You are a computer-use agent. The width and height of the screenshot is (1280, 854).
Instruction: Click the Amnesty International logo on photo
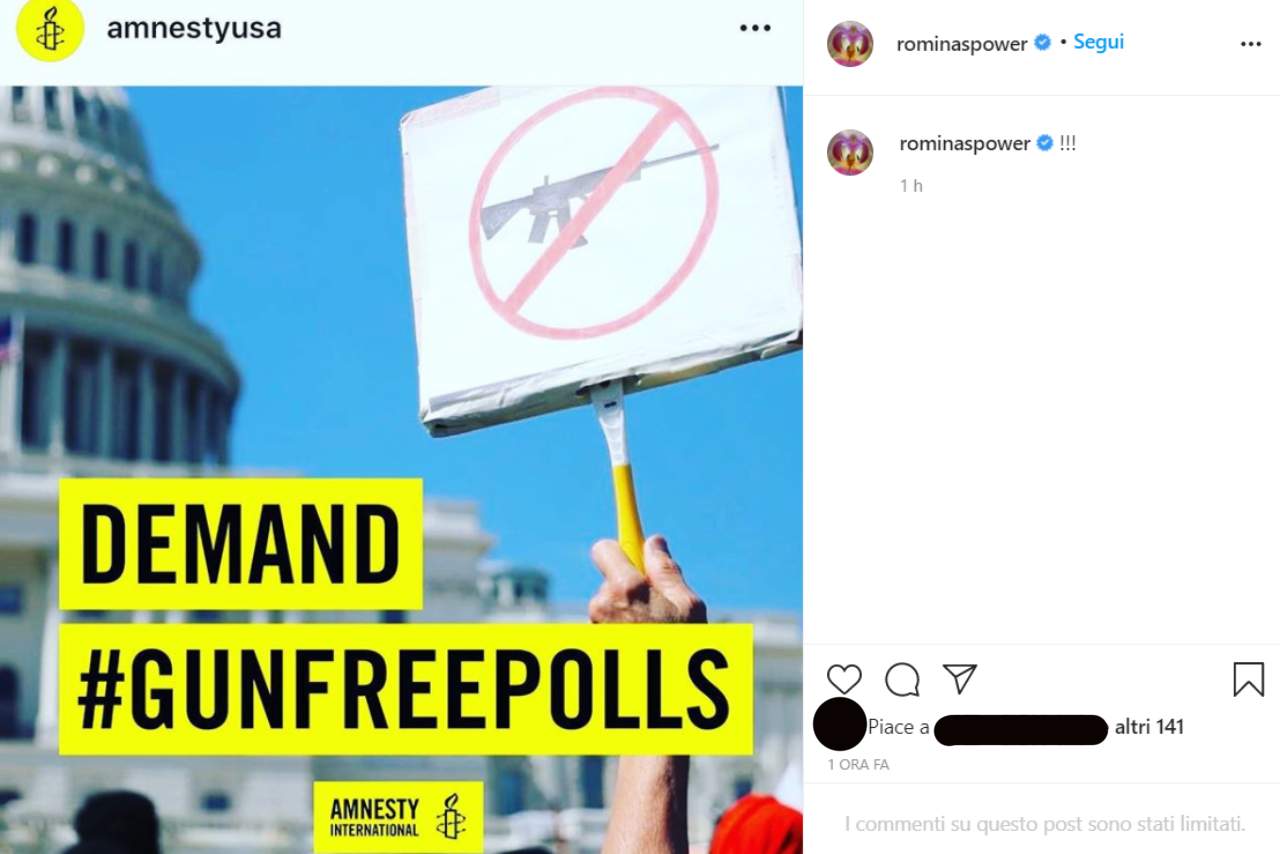click(398, 817)
